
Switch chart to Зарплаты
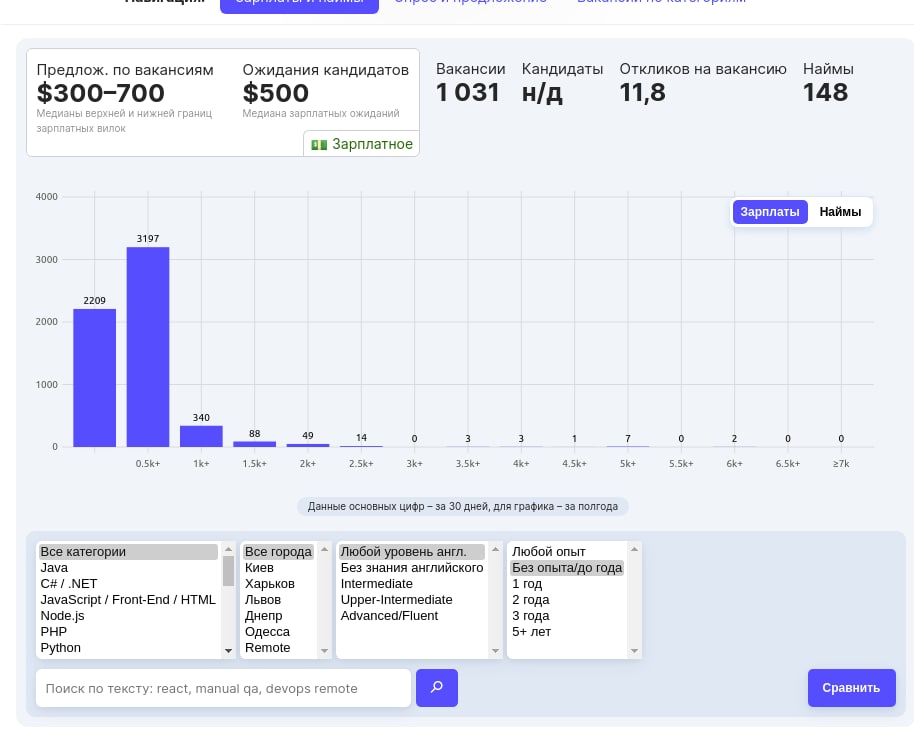click(769, 212)
